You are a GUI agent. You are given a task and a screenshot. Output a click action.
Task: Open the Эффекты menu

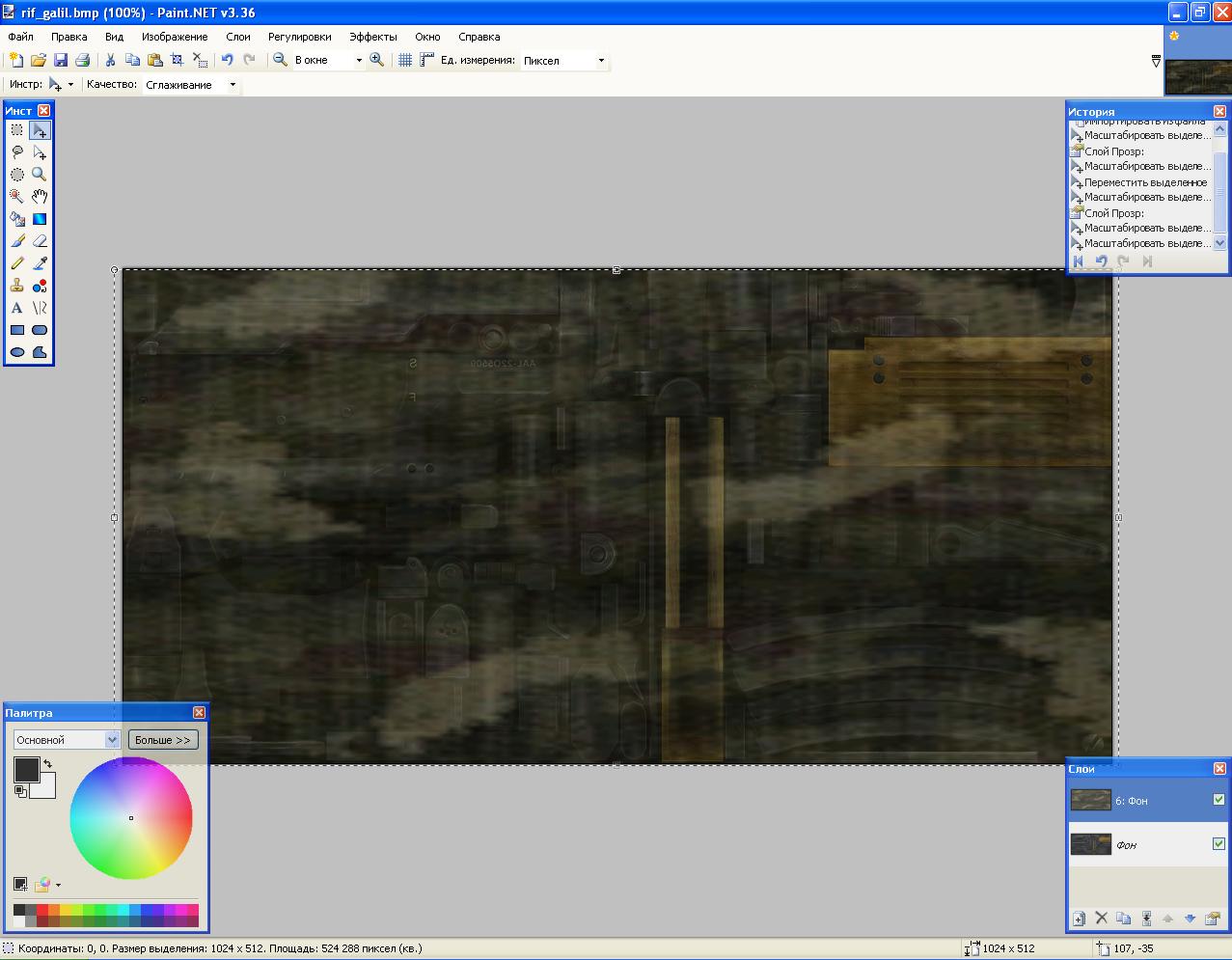coord(372,37)
